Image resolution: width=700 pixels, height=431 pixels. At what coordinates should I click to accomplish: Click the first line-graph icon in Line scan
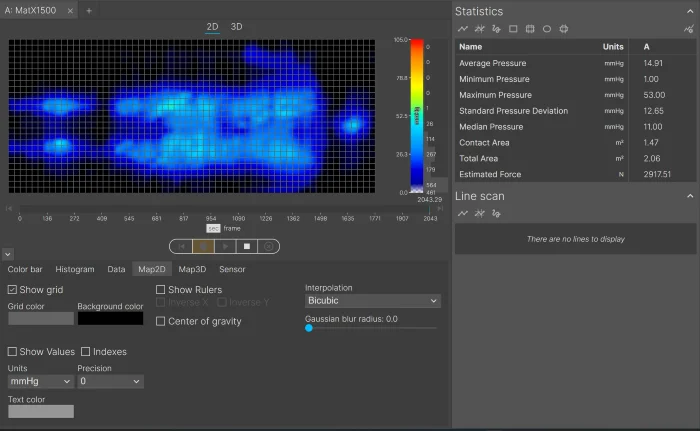tap(463, 213)
